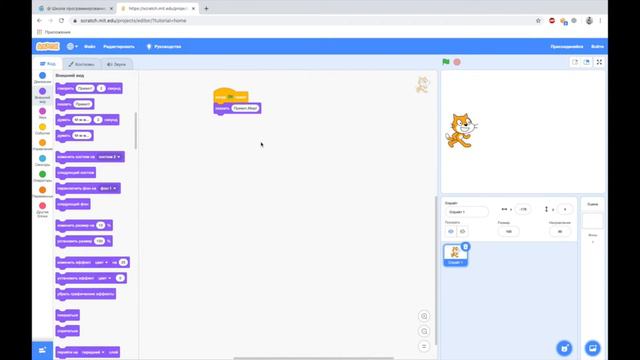Screen dimensions: 640x360
Task: Select the Control (Управление) block category
Action: point(42,145)
